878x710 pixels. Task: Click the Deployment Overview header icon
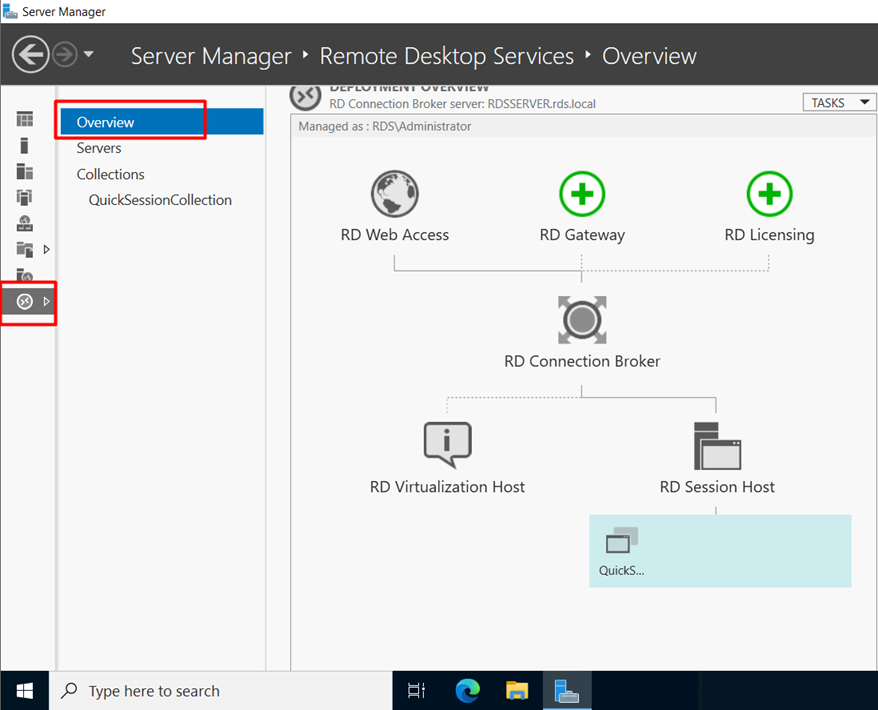[305, 96]
